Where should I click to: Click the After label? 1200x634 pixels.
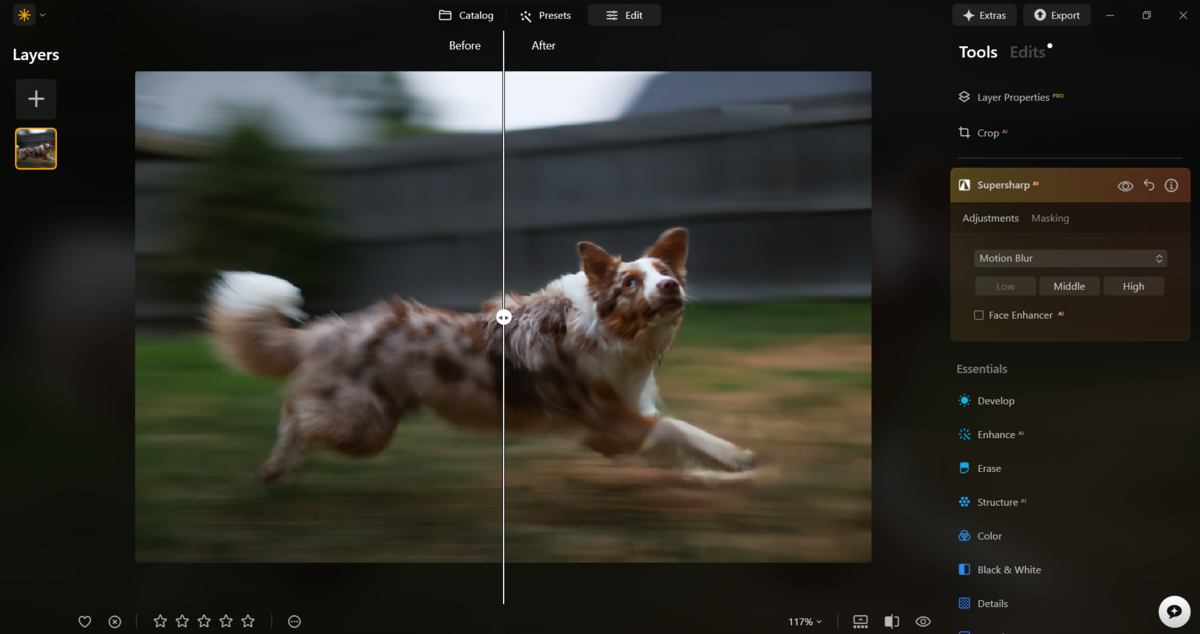[543, 45]
